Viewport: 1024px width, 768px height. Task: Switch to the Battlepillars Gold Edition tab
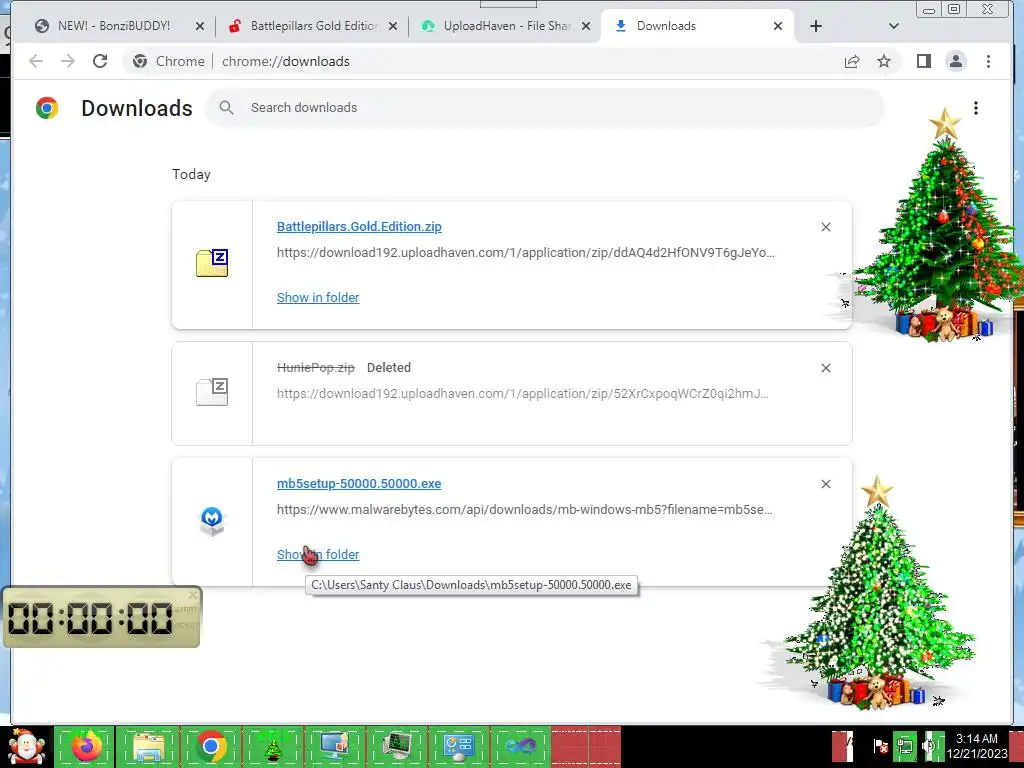point(313,26)
